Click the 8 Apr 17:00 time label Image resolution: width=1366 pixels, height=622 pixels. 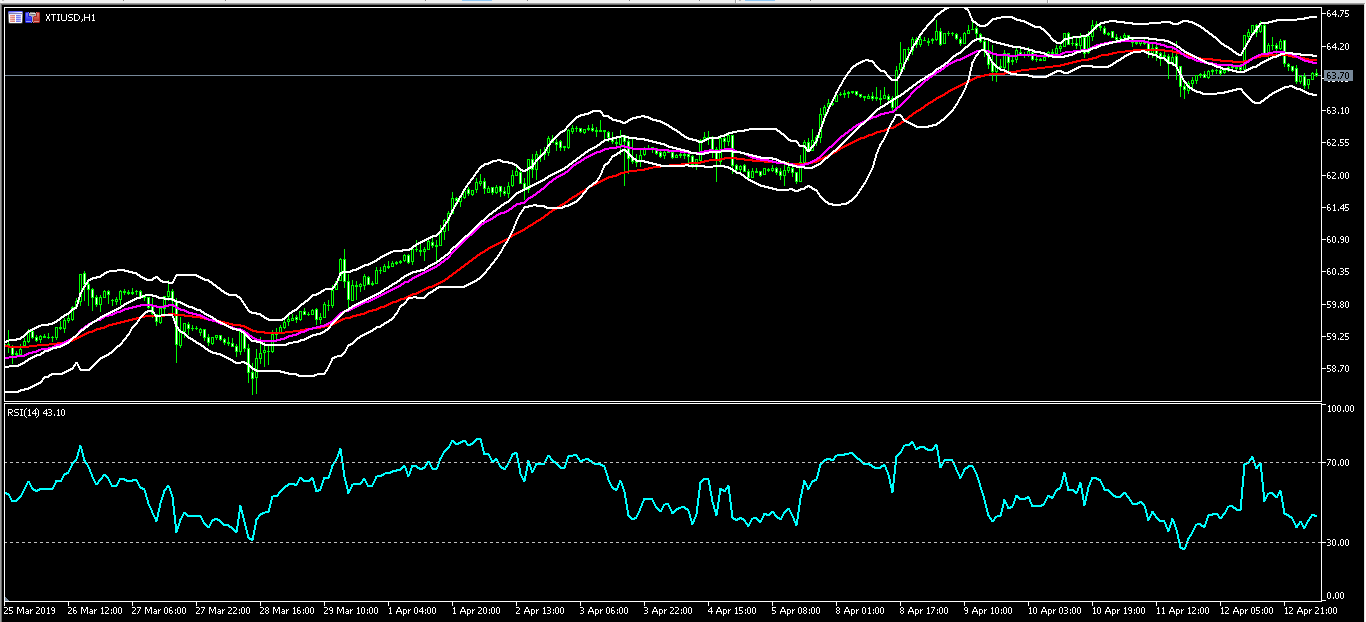coord(924,609)
